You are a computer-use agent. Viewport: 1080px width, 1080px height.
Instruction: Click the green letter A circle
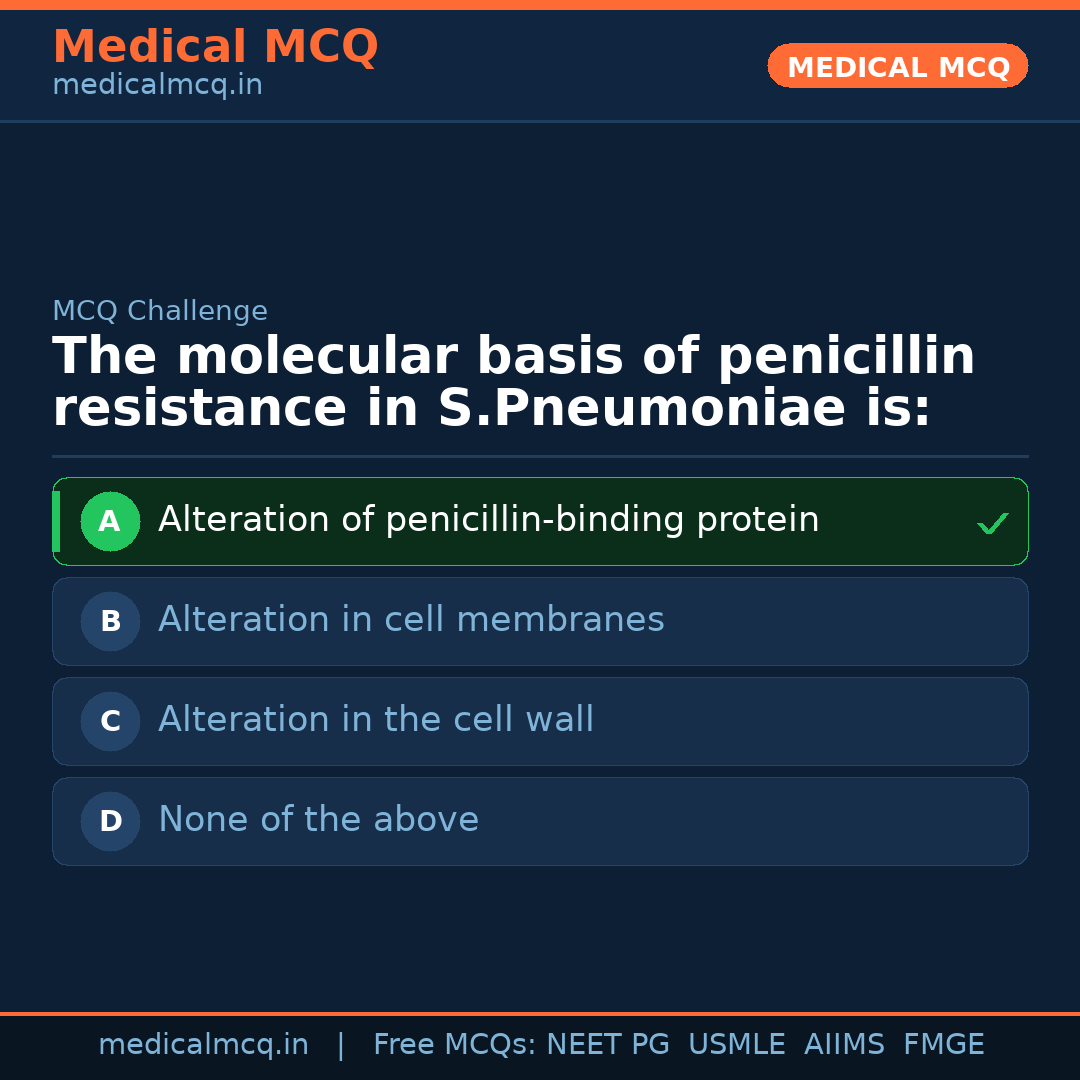[x=110, y=521]
